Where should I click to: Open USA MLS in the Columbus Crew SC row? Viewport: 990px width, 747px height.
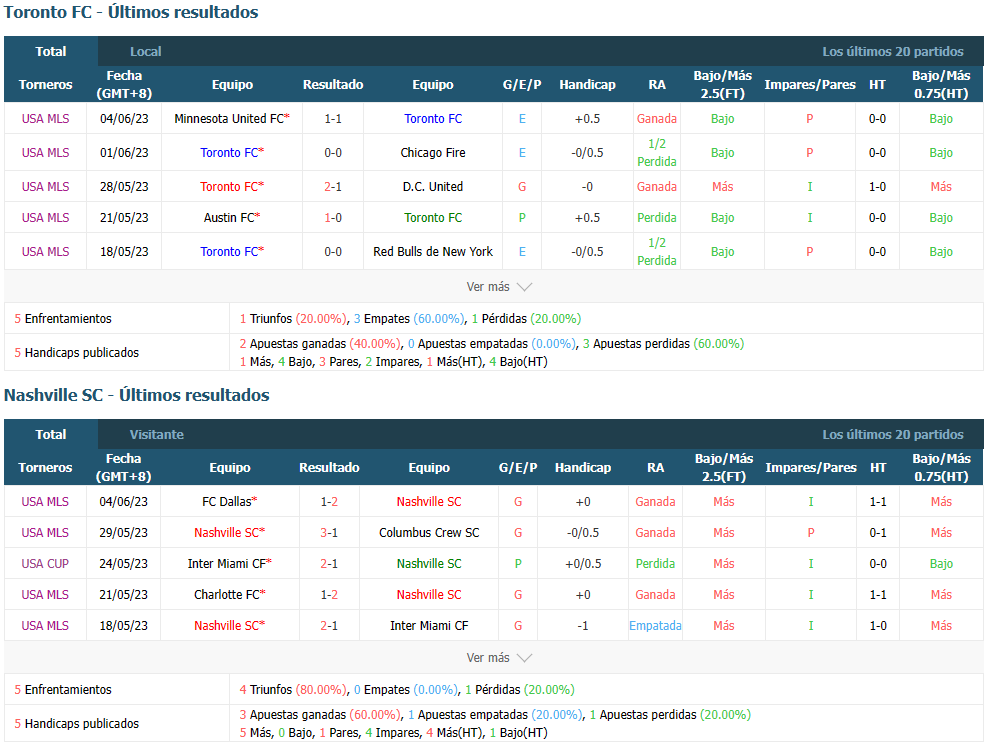coord(45,533)
